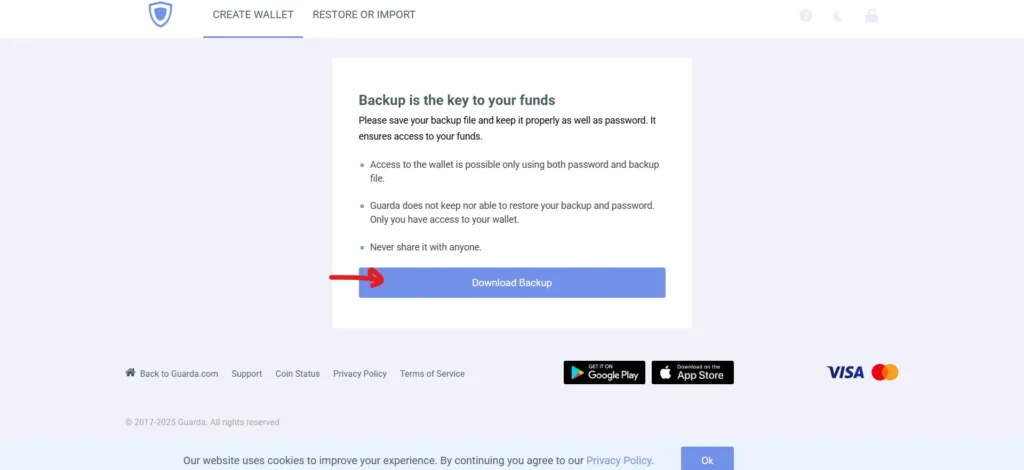
Task: Open the Terms of Service link
Action: coord(432,374)
